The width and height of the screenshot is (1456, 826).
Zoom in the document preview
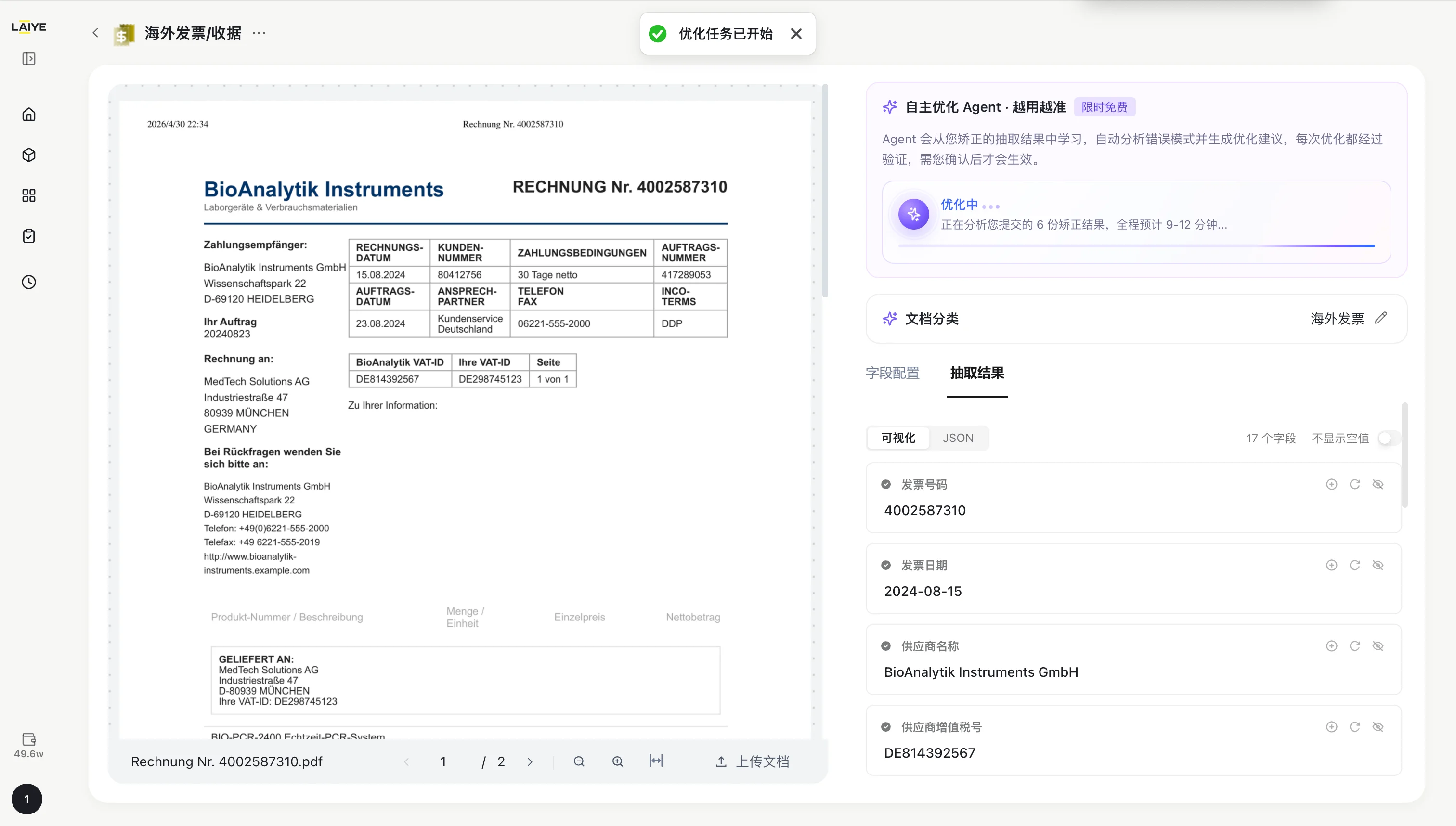[x=618, y=762]
